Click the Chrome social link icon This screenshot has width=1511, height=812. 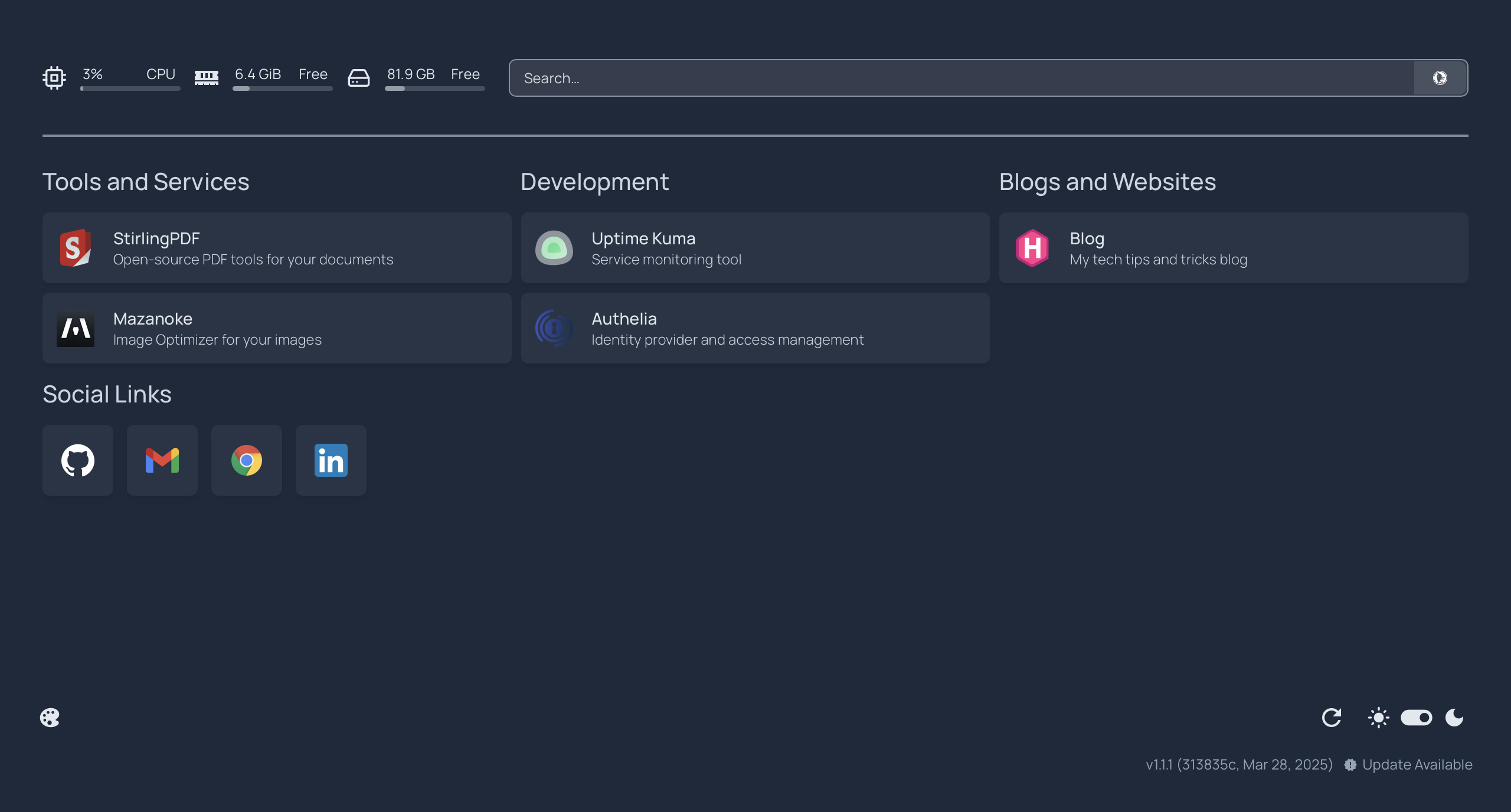(x=247, y=460)
